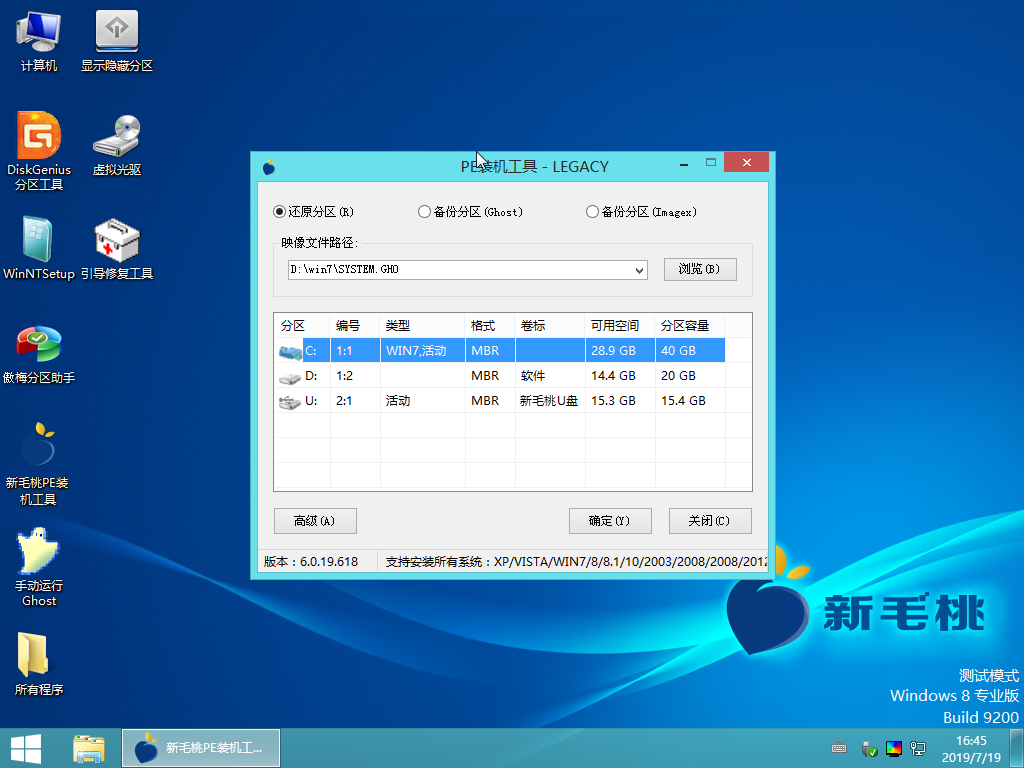Expand the image file path dropdown
The width and height of the screenshot is (1024, 768).
pos(639,270)
